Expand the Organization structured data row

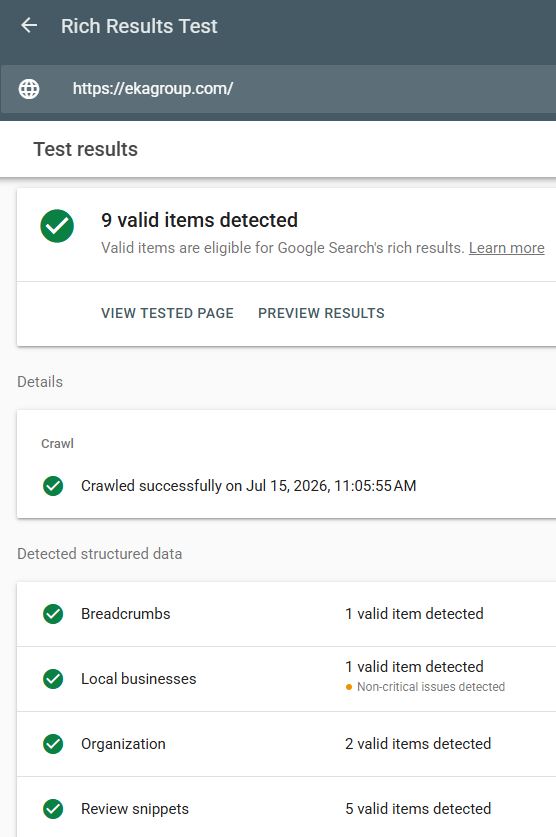coord(287,744)
